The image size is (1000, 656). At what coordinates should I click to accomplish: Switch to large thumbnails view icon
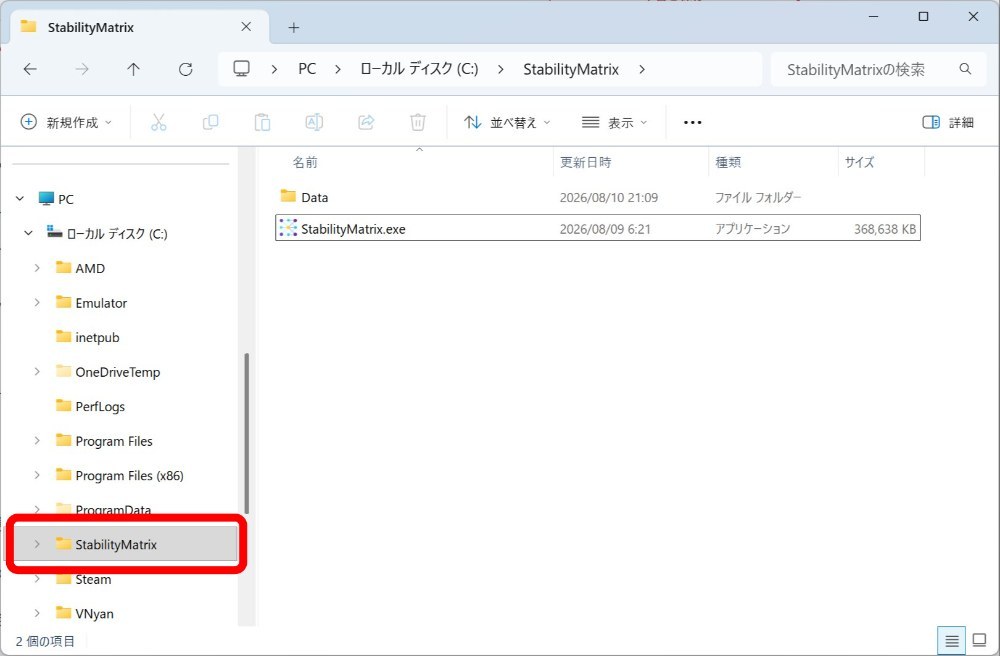coord(979,641)
